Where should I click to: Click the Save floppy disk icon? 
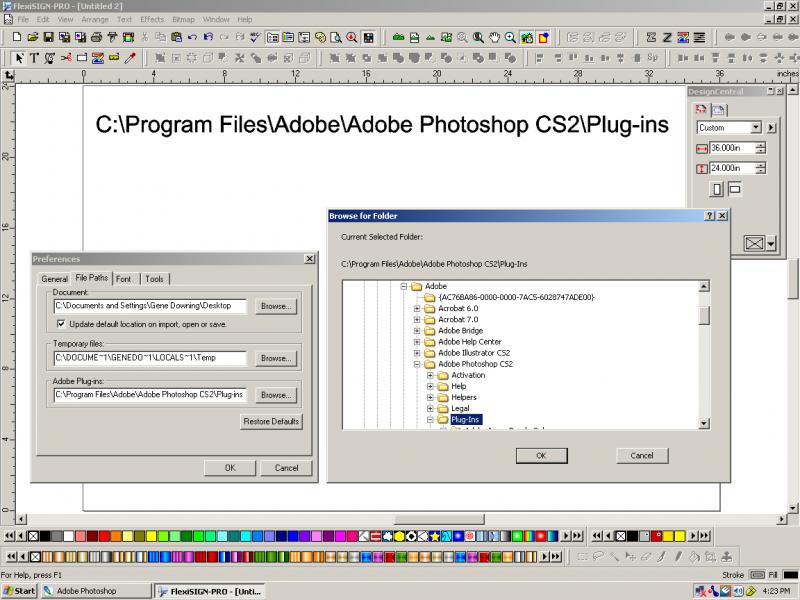point(48,37)
